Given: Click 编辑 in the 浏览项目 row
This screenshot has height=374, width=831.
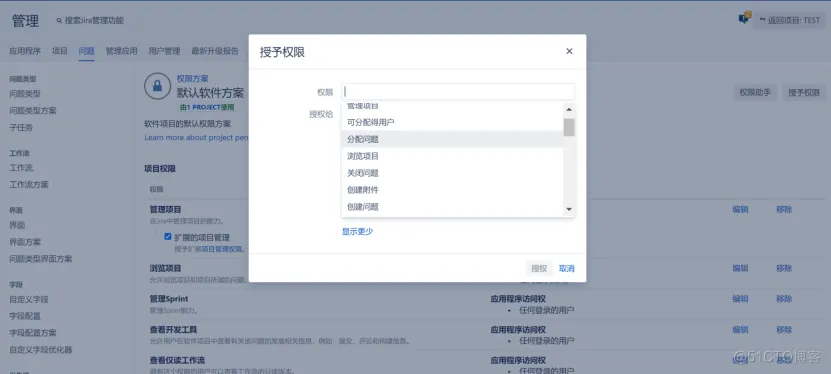Looking at the screenshot, I should tap(740, 268).
